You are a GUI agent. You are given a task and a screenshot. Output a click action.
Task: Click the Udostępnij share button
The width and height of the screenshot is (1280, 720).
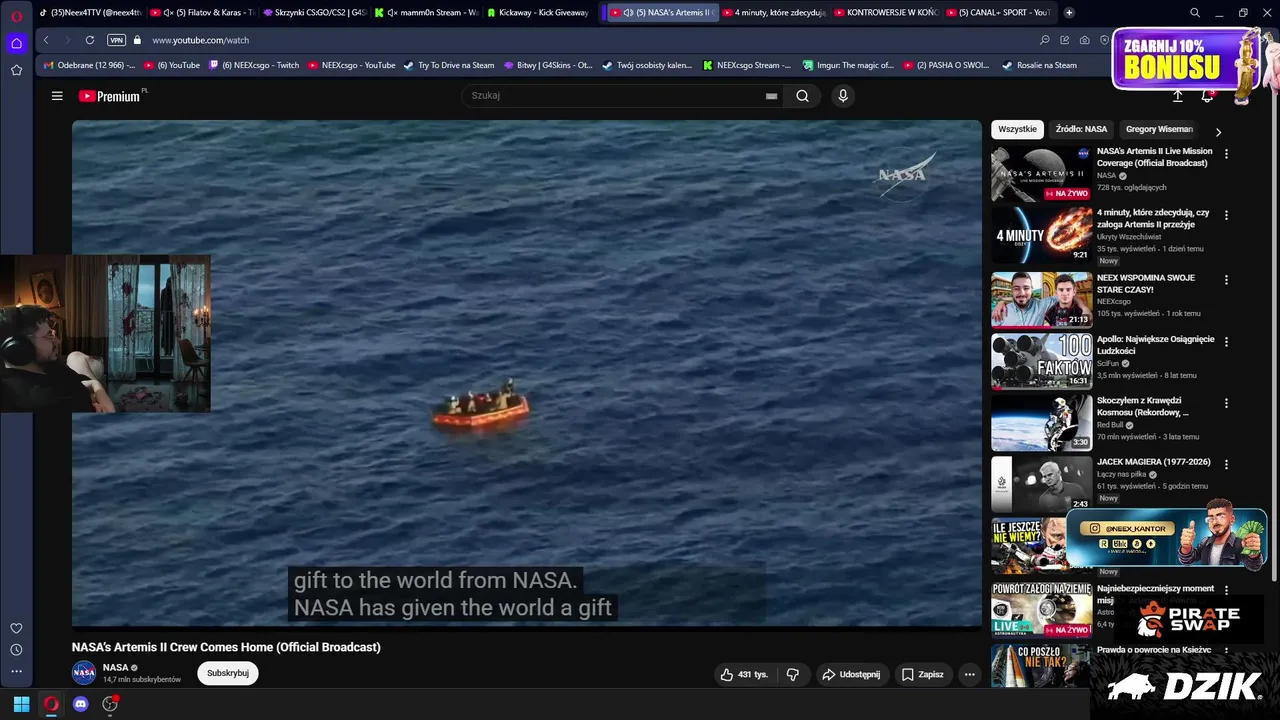pyautogui.click(x=851, y=675)
